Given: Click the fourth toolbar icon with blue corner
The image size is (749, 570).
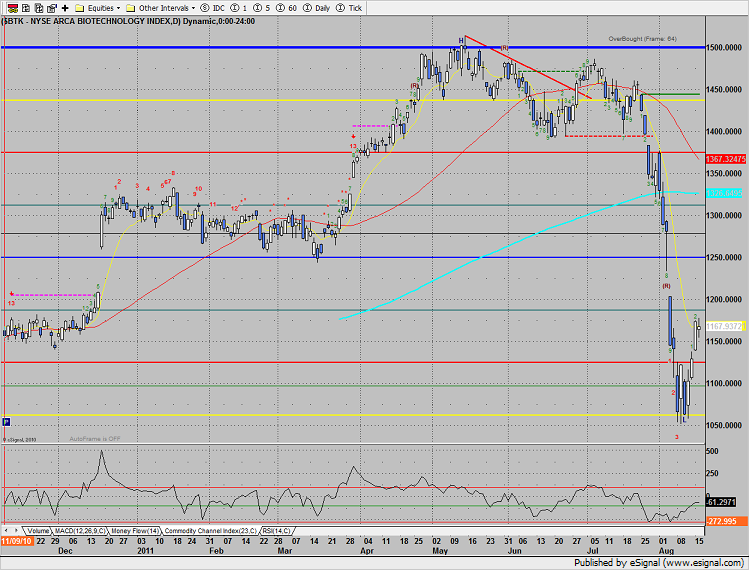Looking at the screenshot, I should point(52,8).
